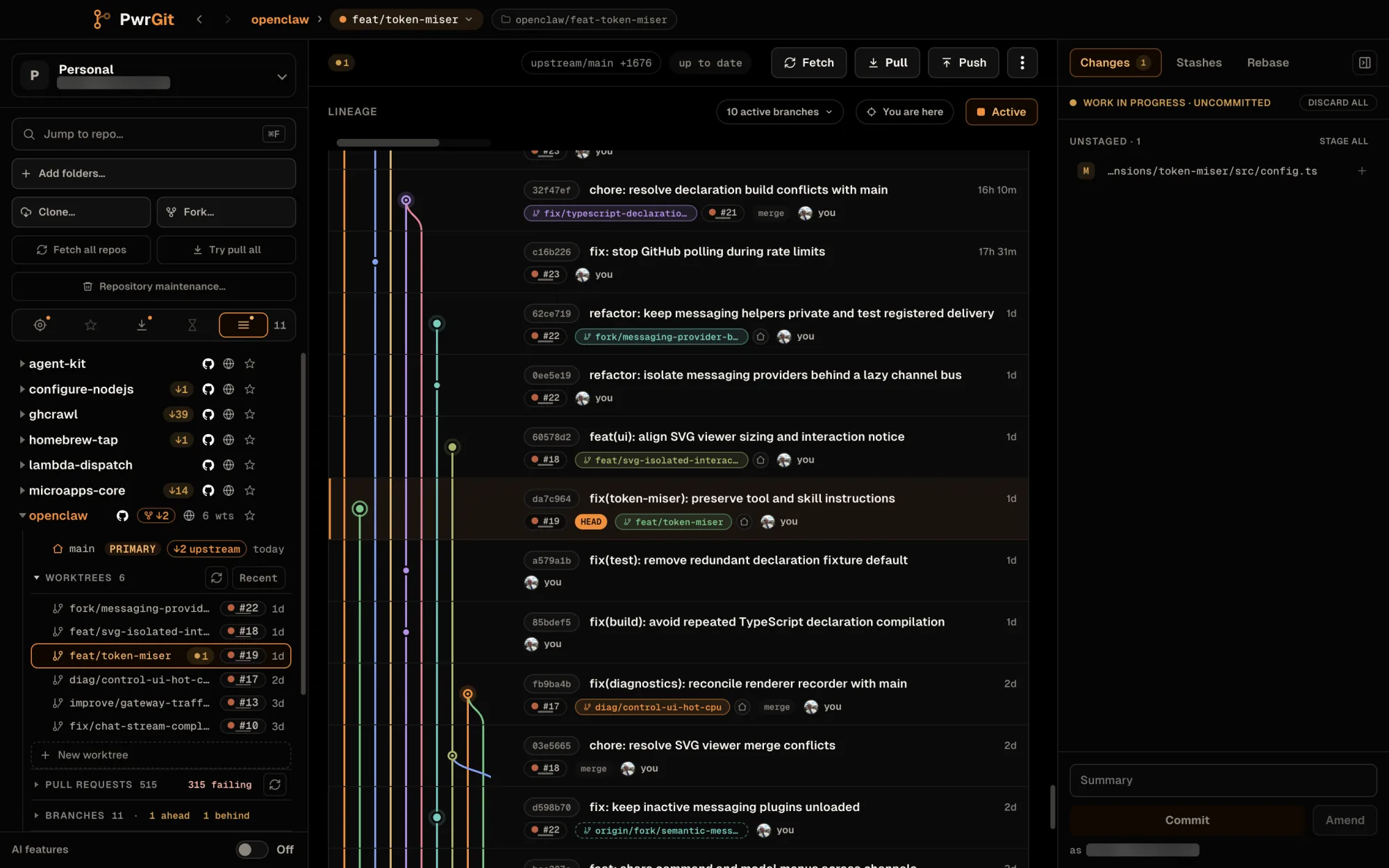
Task: Open feat/token-miser branch dropdown
Action: [x=406, y=19]
